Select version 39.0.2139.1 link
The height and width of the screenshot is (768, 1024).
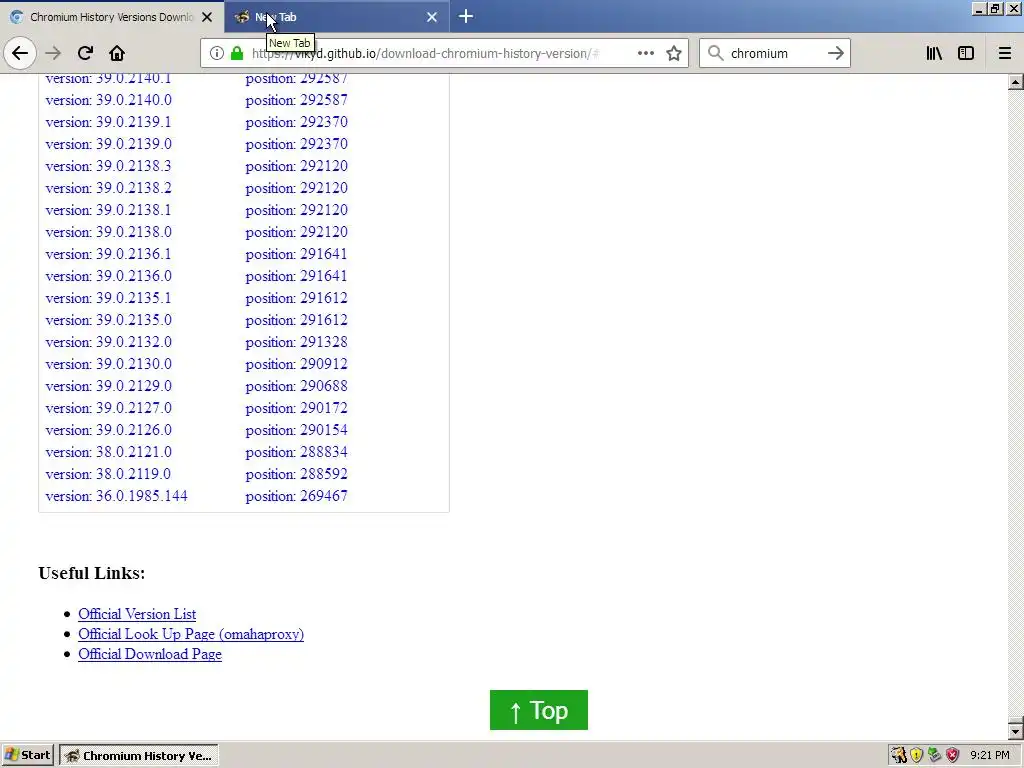[x=108, y=122]
